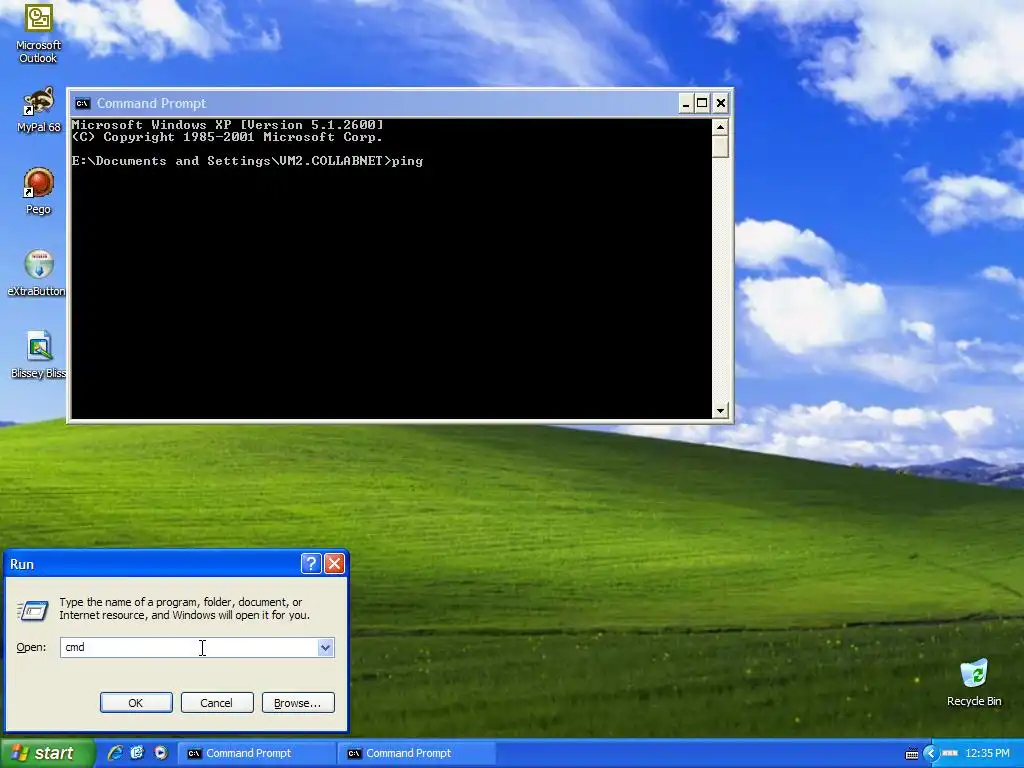
Task: Click the ping command line in the console
Action: pyautogui.click(x=248, y=161)
